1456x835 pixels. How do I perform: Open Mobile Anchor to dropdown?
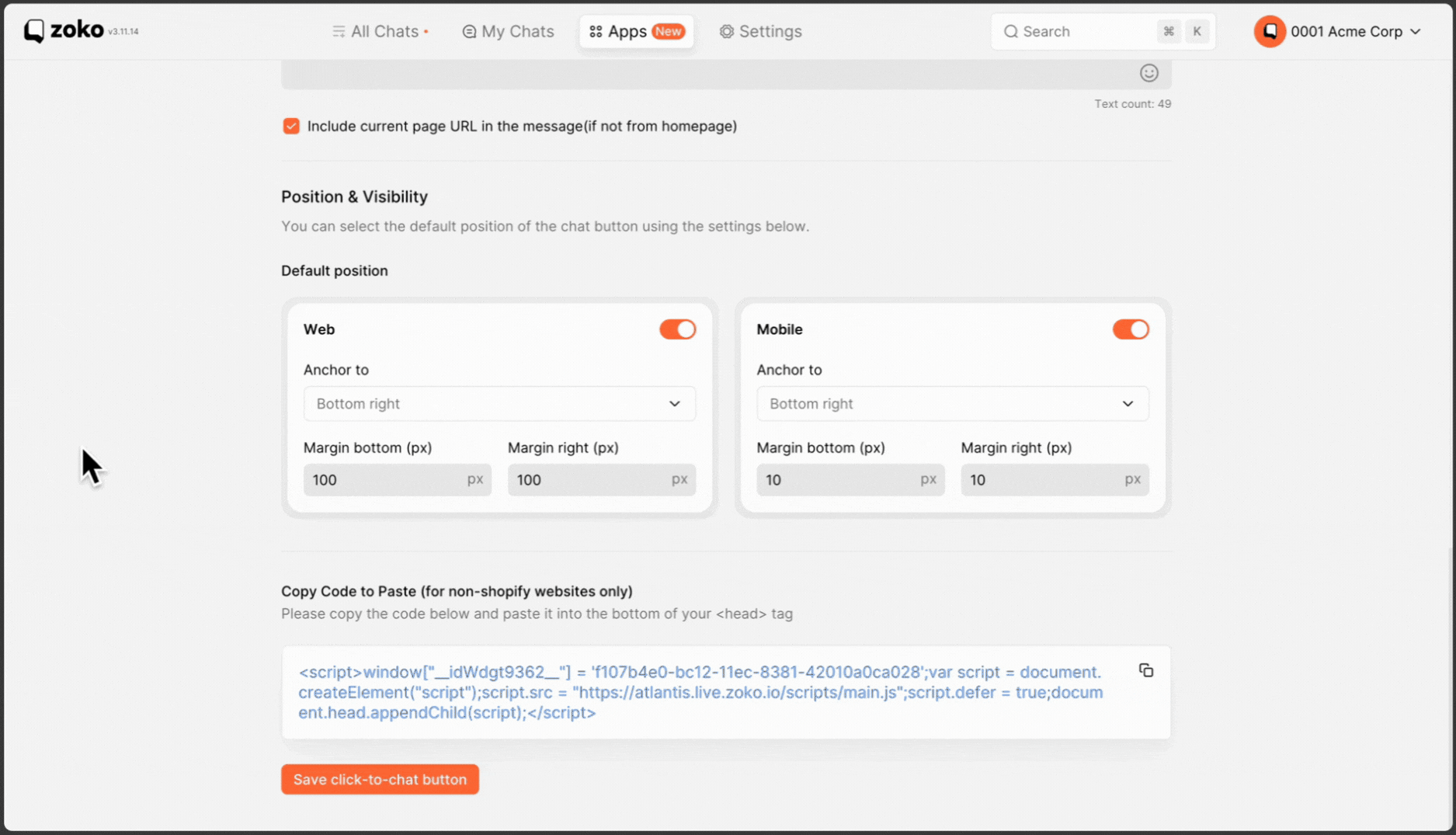click(x=952, y=404)
